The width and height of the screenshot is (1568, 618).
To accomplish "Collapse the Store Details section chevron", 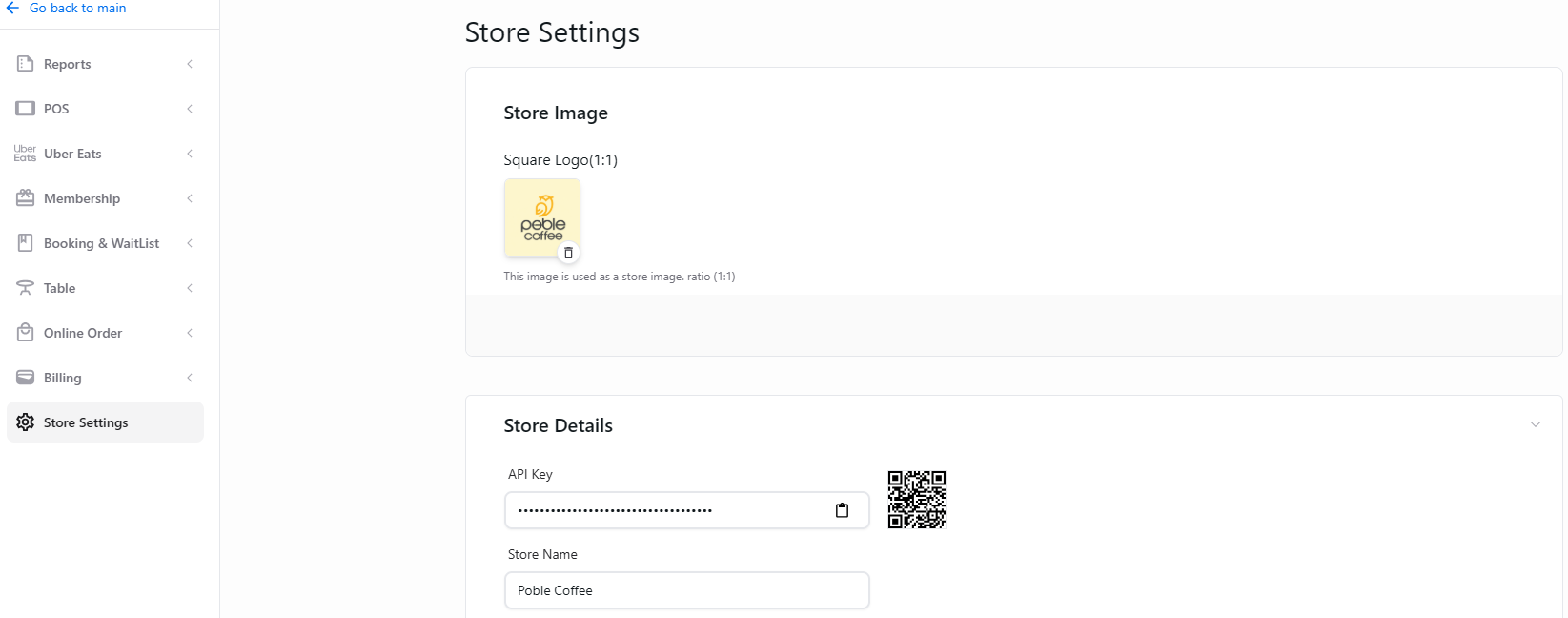I will (1536, 424).
